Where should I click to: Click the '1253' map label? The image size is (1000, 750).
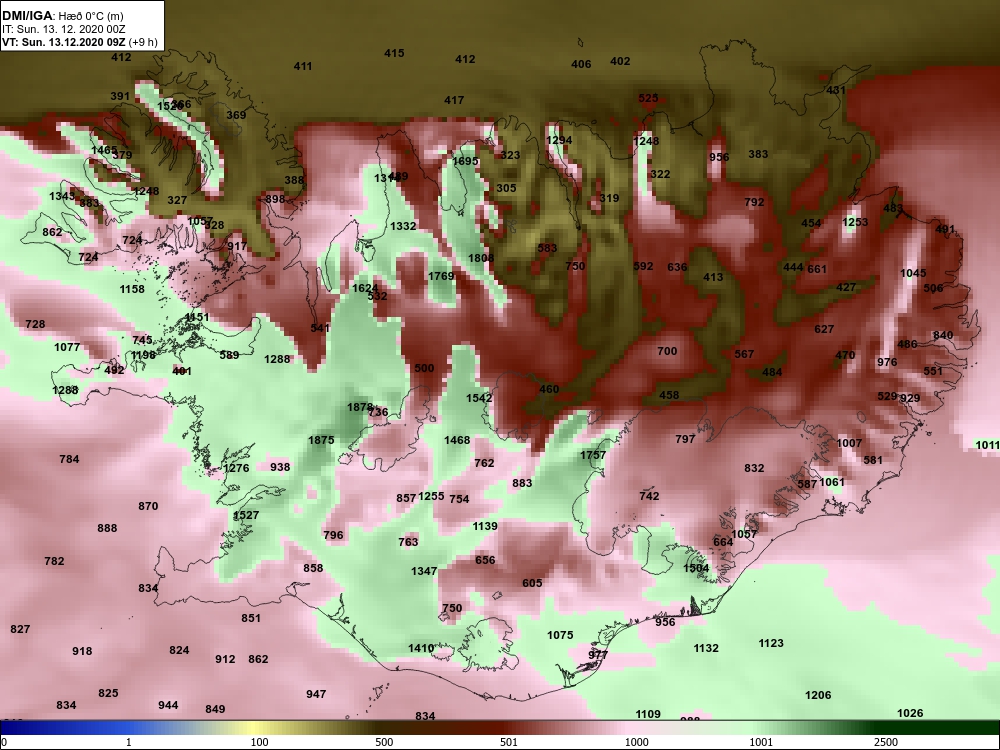point(855,222)
